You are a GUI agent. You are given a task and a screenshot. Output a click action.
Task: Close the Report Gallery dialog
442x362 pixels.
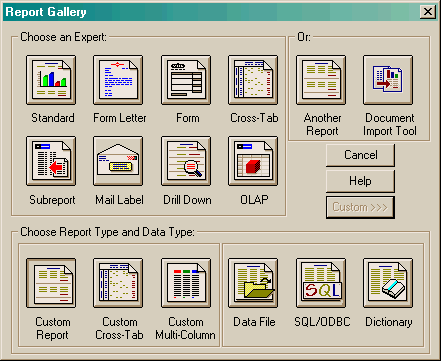428,12
